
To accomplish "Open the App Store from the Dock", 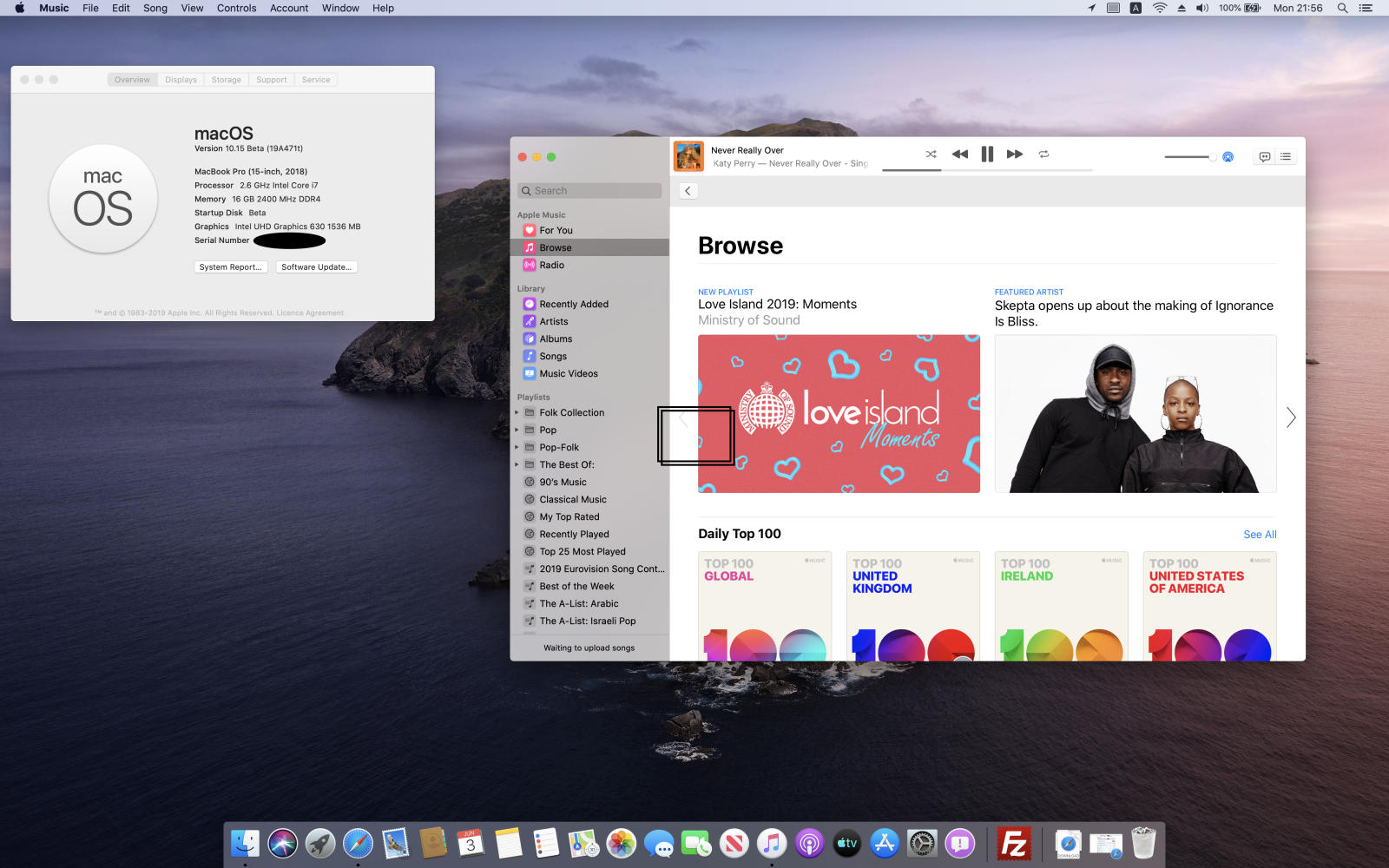I will point(885,843).
